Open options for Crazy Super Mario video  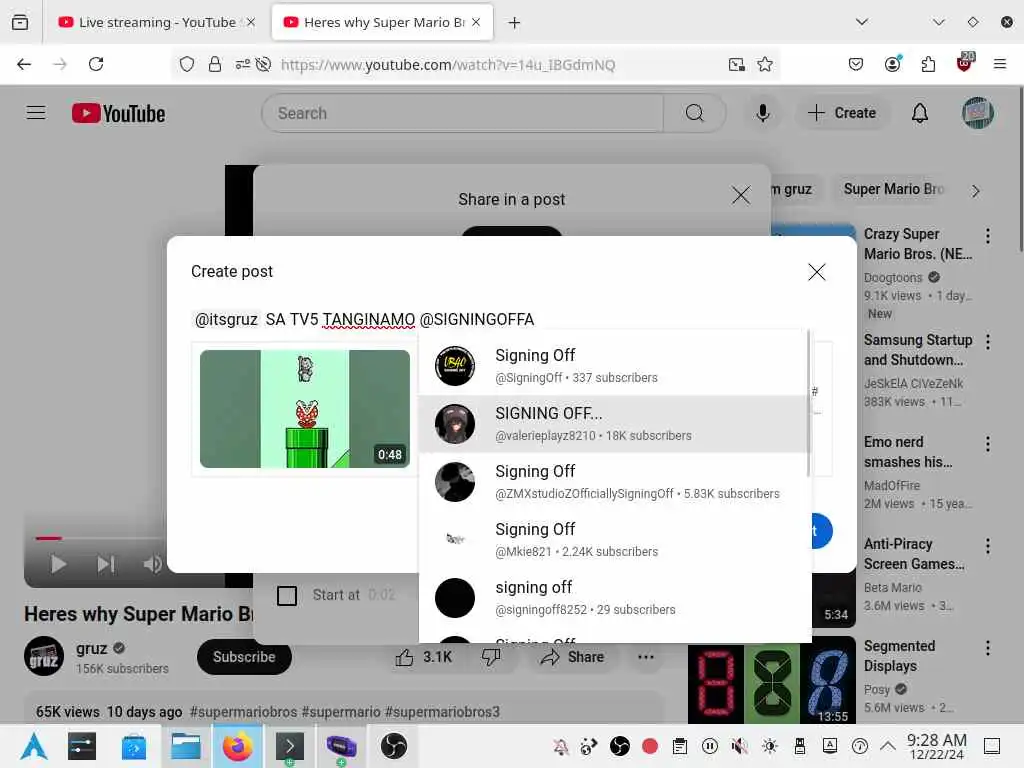pos(987,236)
